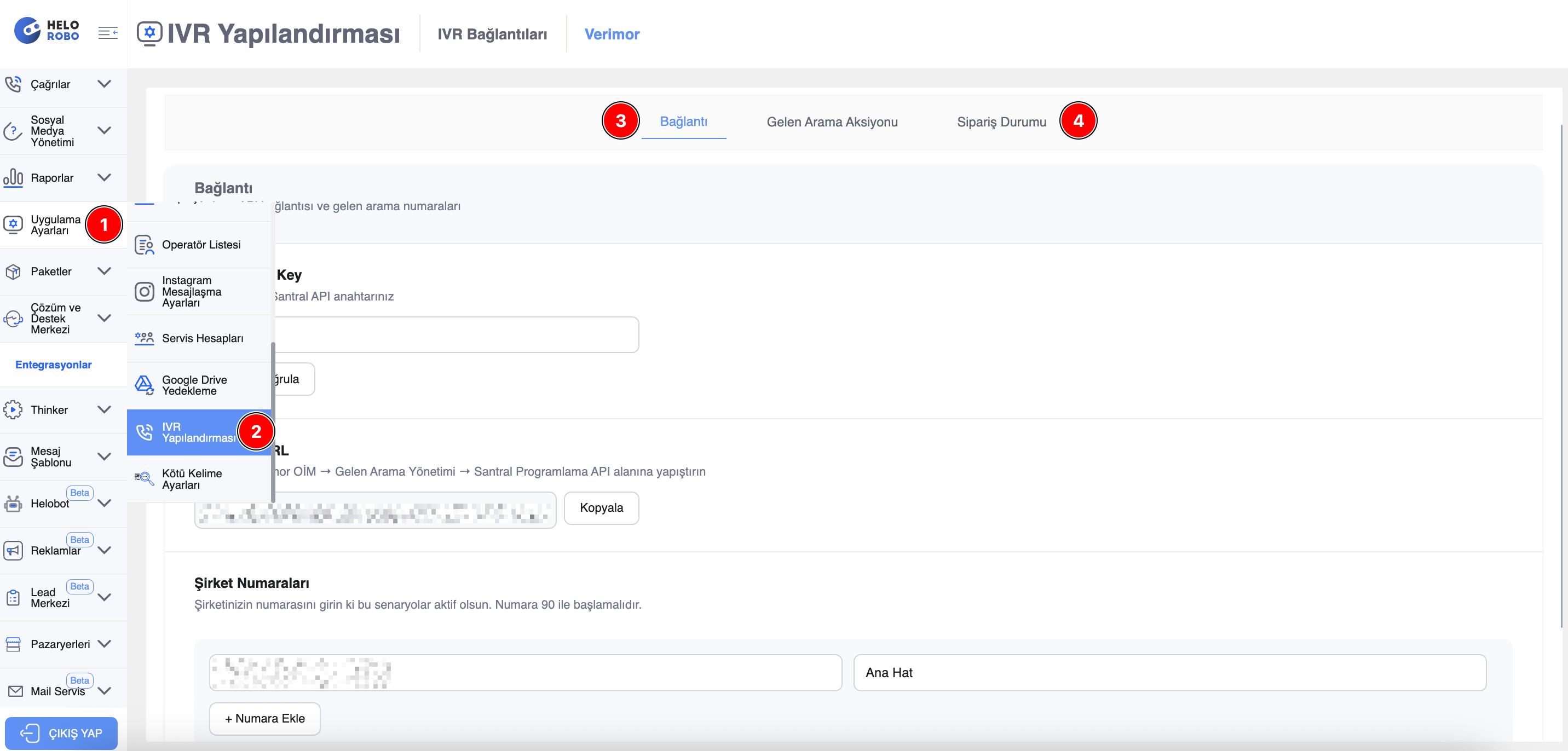Select Kötü Kelime Ayarları submenu item

tap(198, 479)
